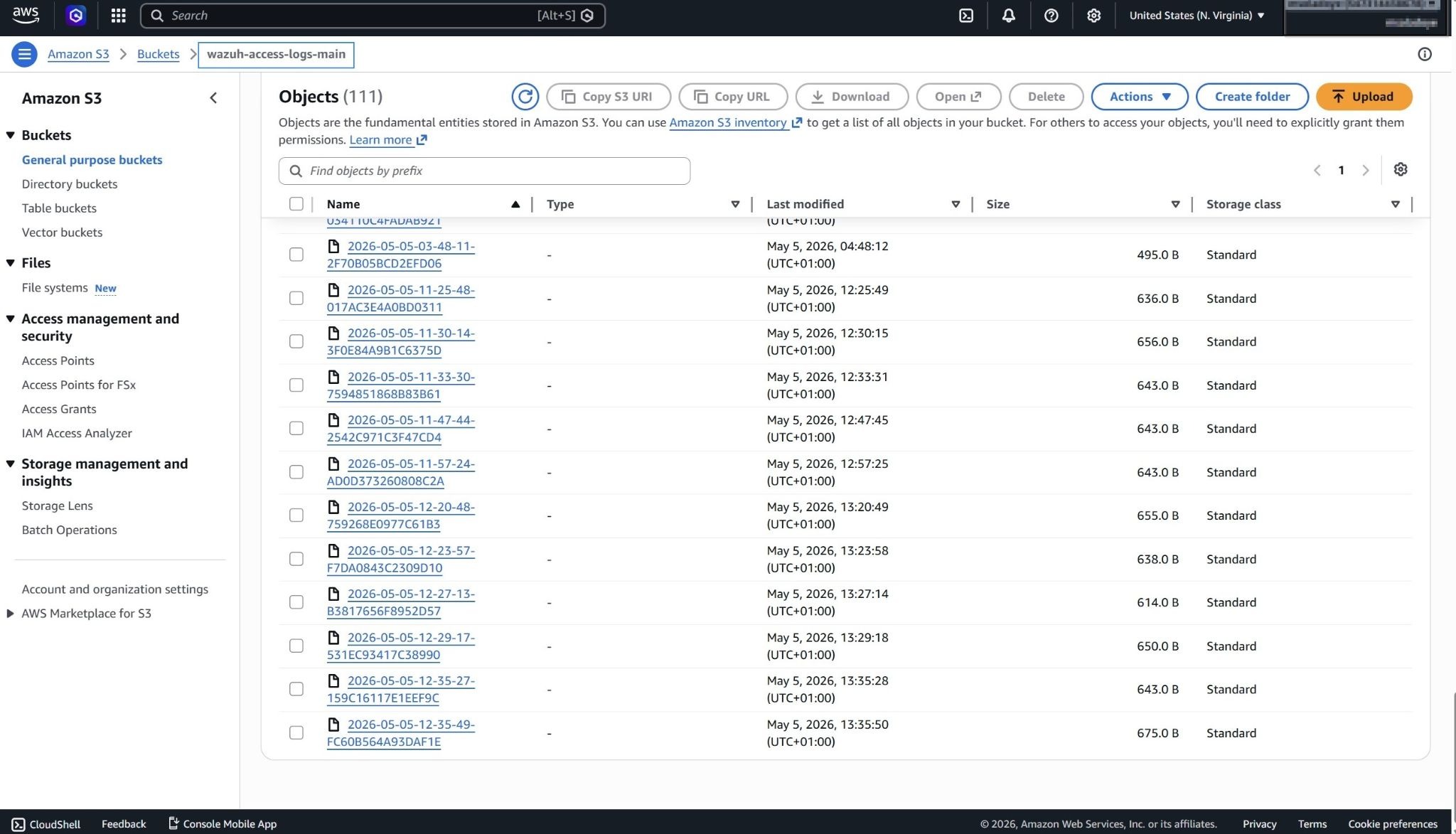The image size is (1456, 834).
Task: Check the 2026-05-05-11-25-48 object row
Action: [x=296, y=298]
